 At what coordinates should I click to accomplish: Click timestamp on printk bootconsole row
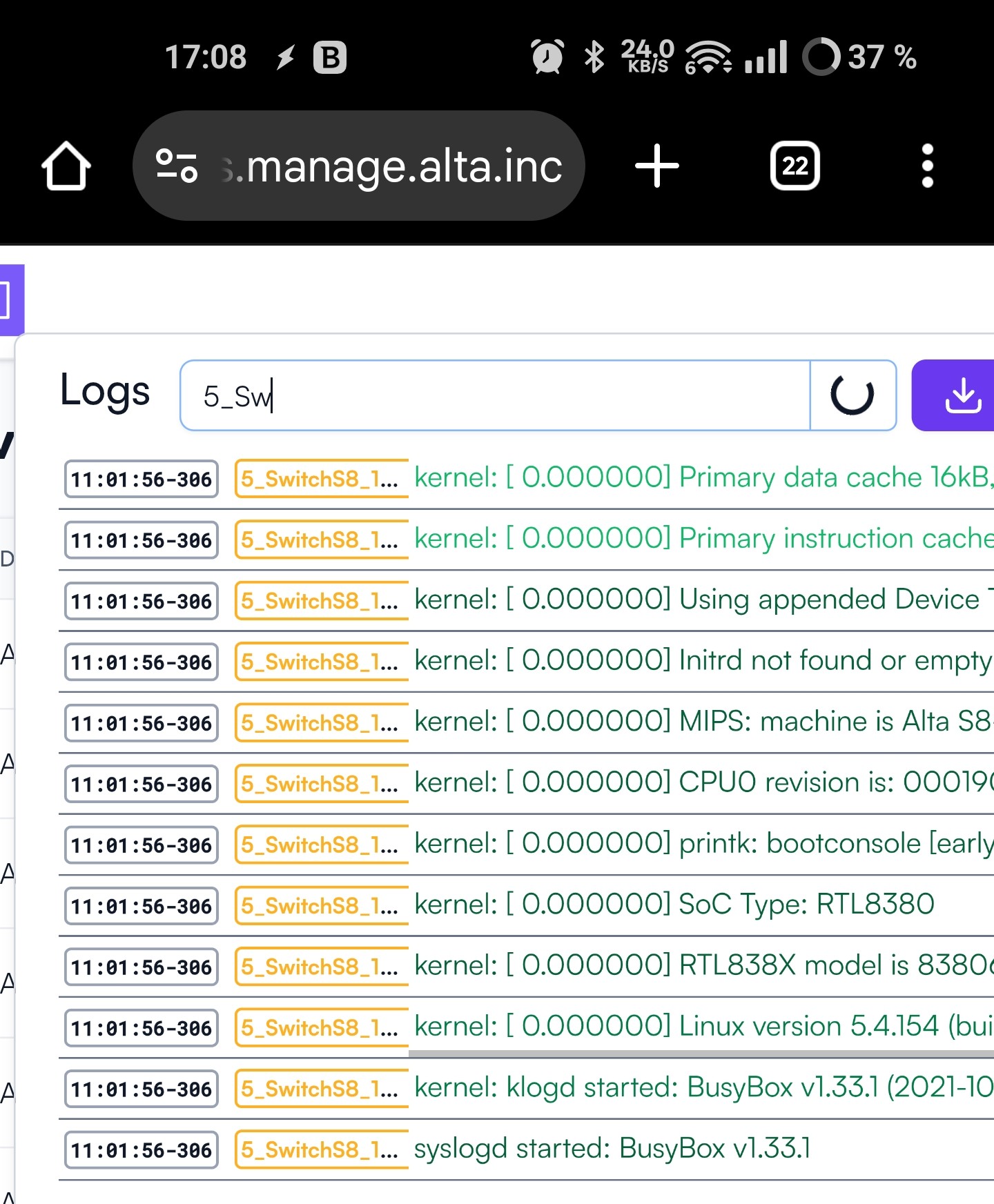coord(142,845)
